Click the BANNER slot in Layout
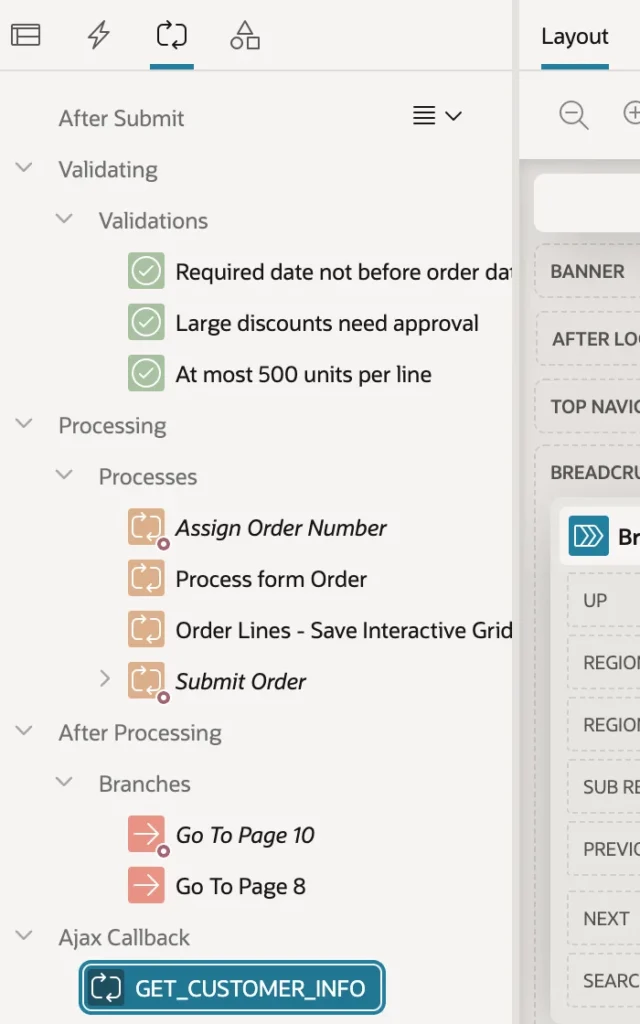The width and height of the screenshot is (640, 1024). point(588,271)
